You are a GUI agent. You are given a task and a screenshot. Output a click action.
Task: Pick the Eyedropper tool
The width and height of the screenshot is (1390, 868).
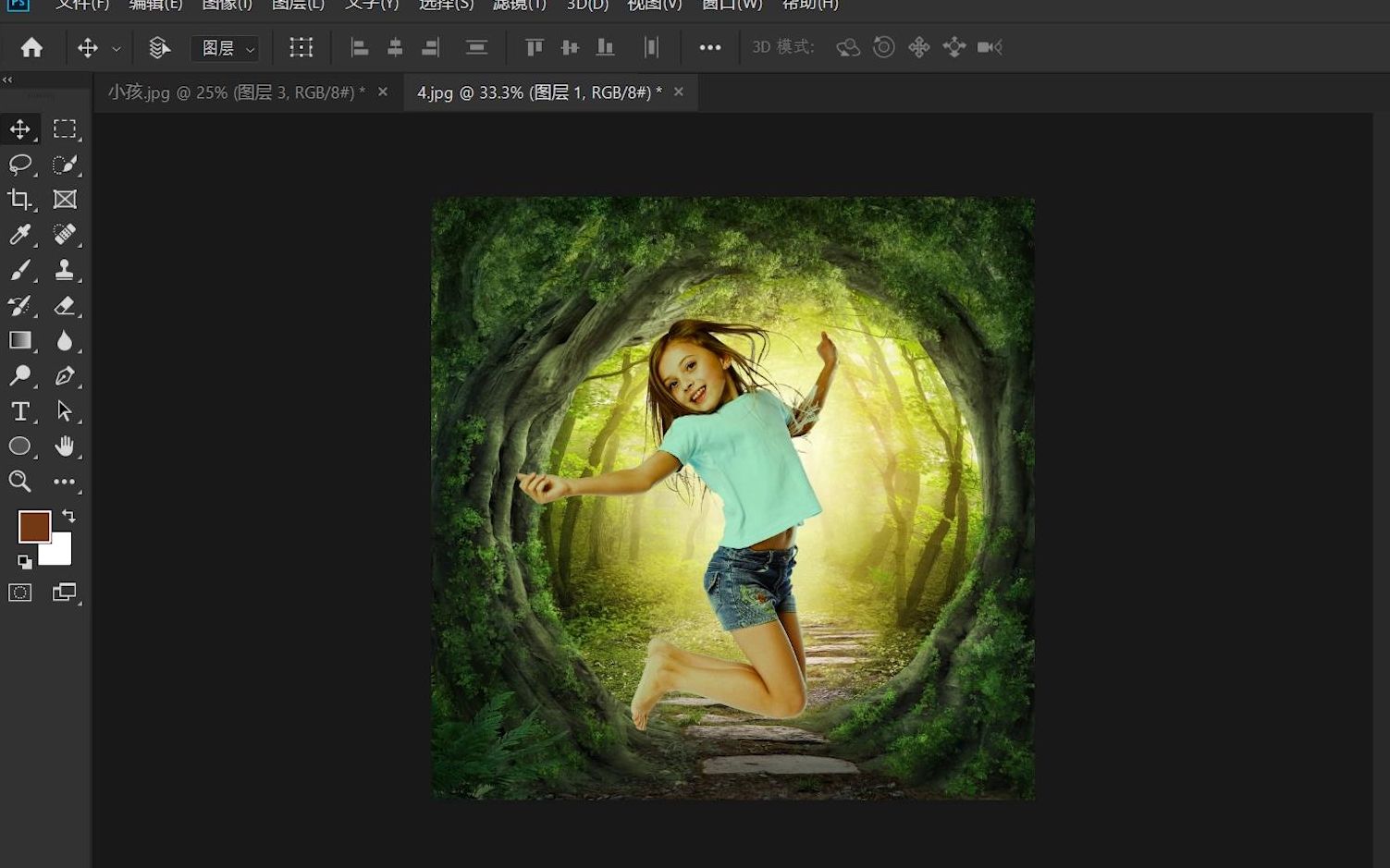[20, 234]
